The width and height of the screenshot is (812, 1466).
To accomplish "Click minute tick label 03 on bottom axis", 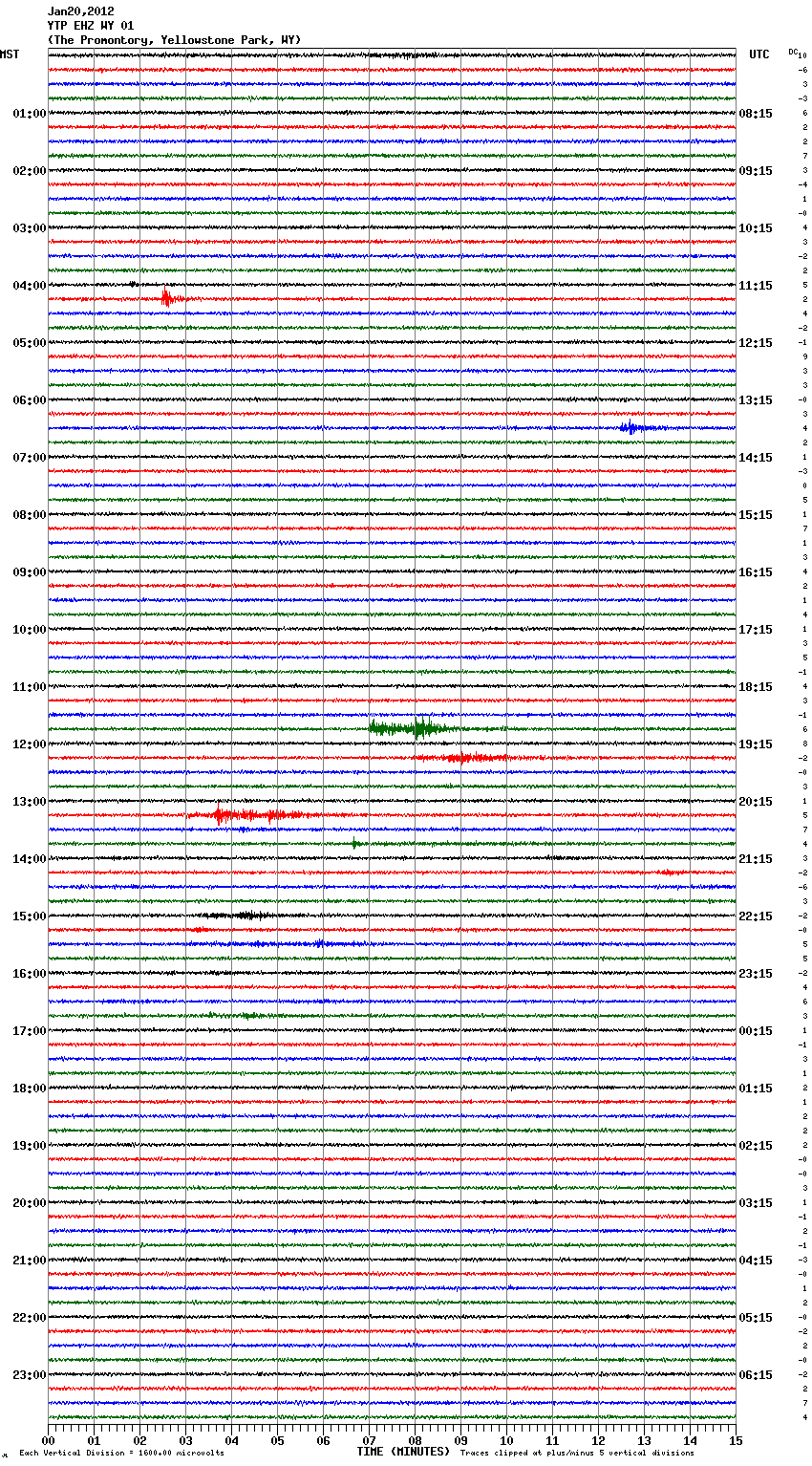I will [x=185, y=1440].
